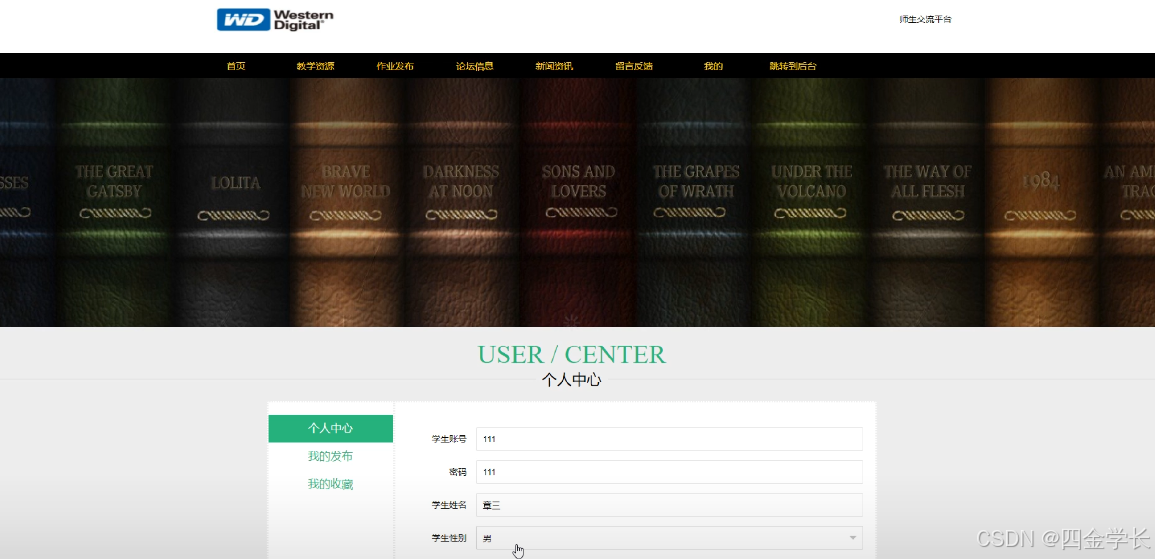Click the Western Digital logo
Screen dimensions: 1155x559
tap(275, 20)
